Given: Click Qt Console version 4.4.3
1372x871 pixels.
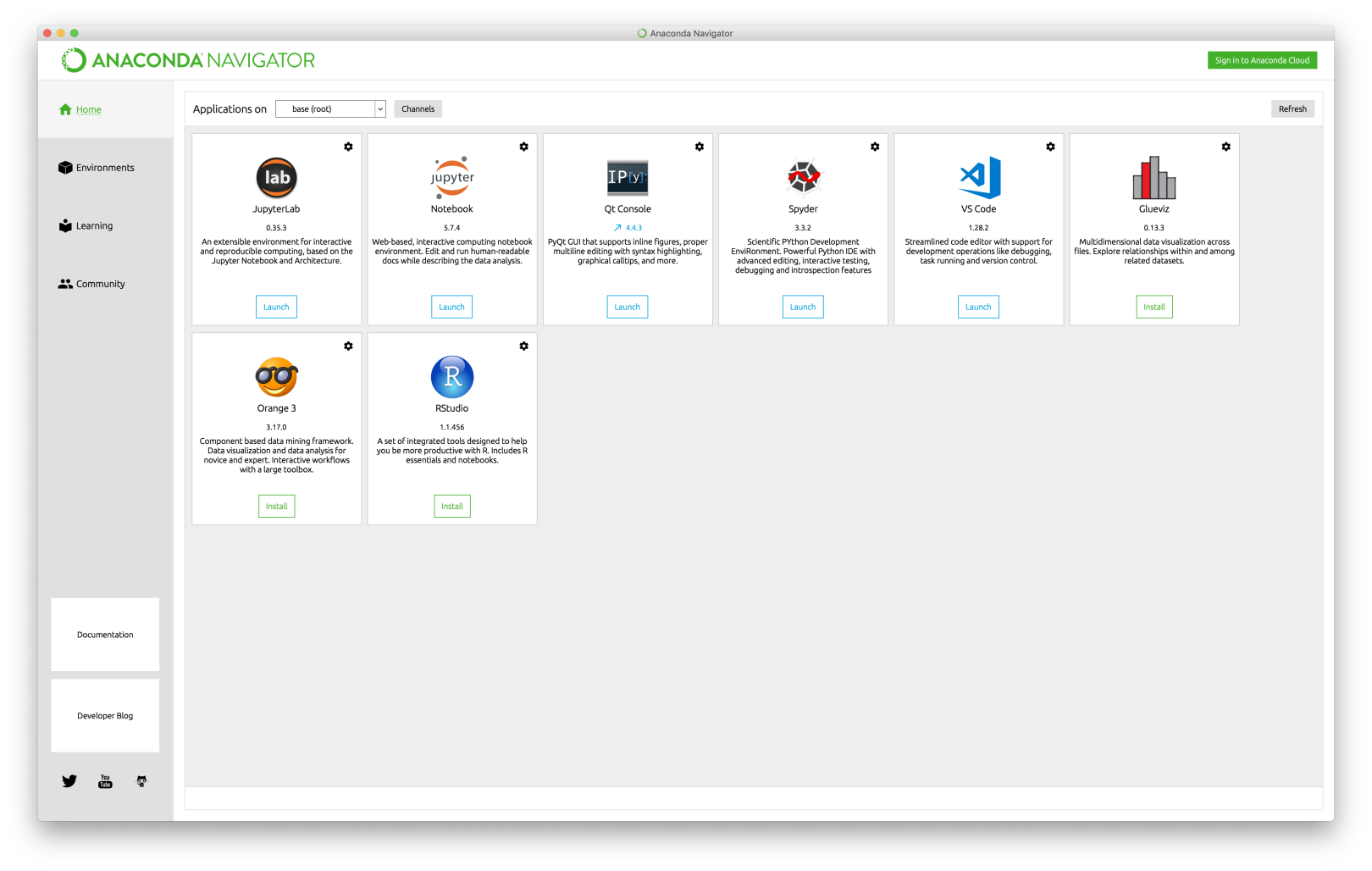Looking at the screenshot, I should pyautogui.click(x=633, y=228).
